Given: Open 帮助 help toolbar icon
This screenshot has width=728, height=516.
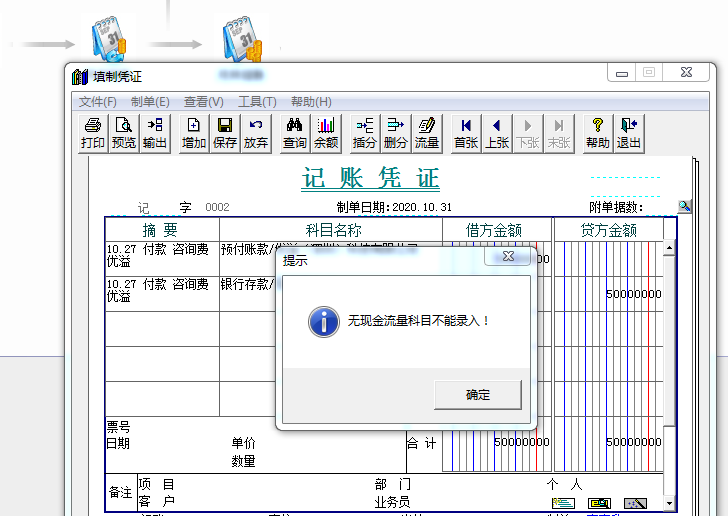Looking at the screenshot, I should [598, 133].
